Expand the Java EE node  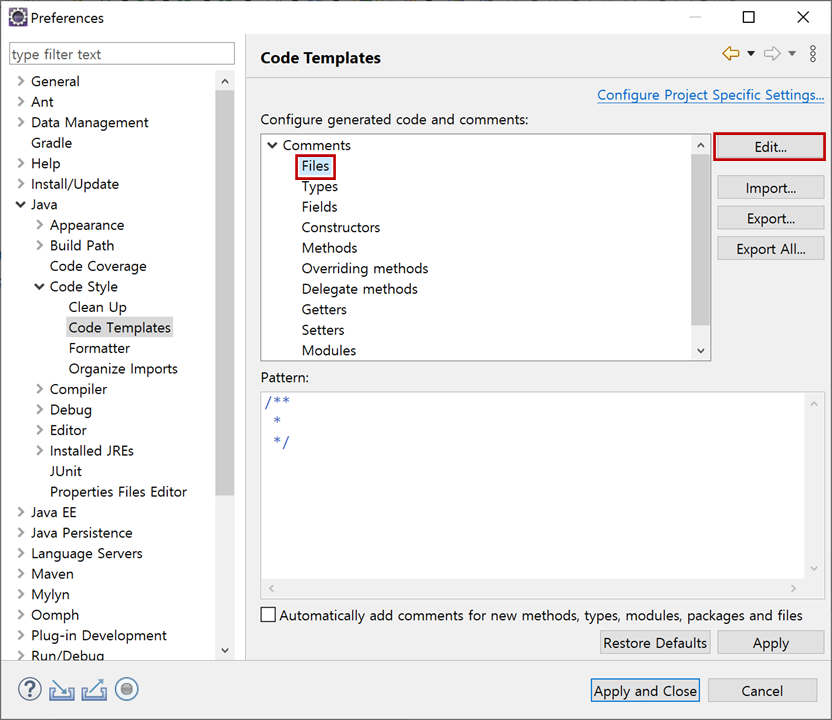21,512
